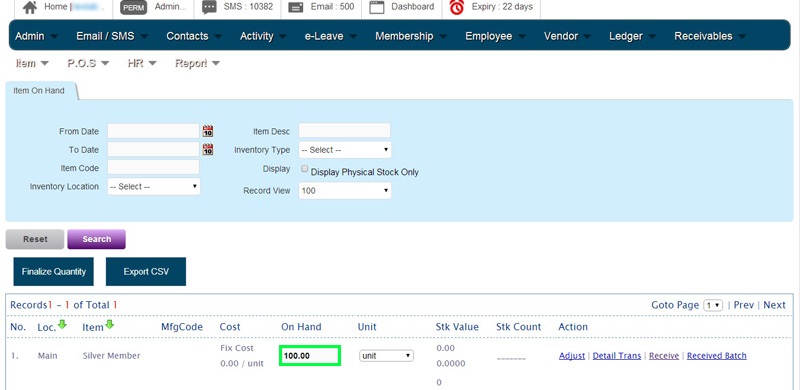Click the Email envelope icon

coord(296,7)
